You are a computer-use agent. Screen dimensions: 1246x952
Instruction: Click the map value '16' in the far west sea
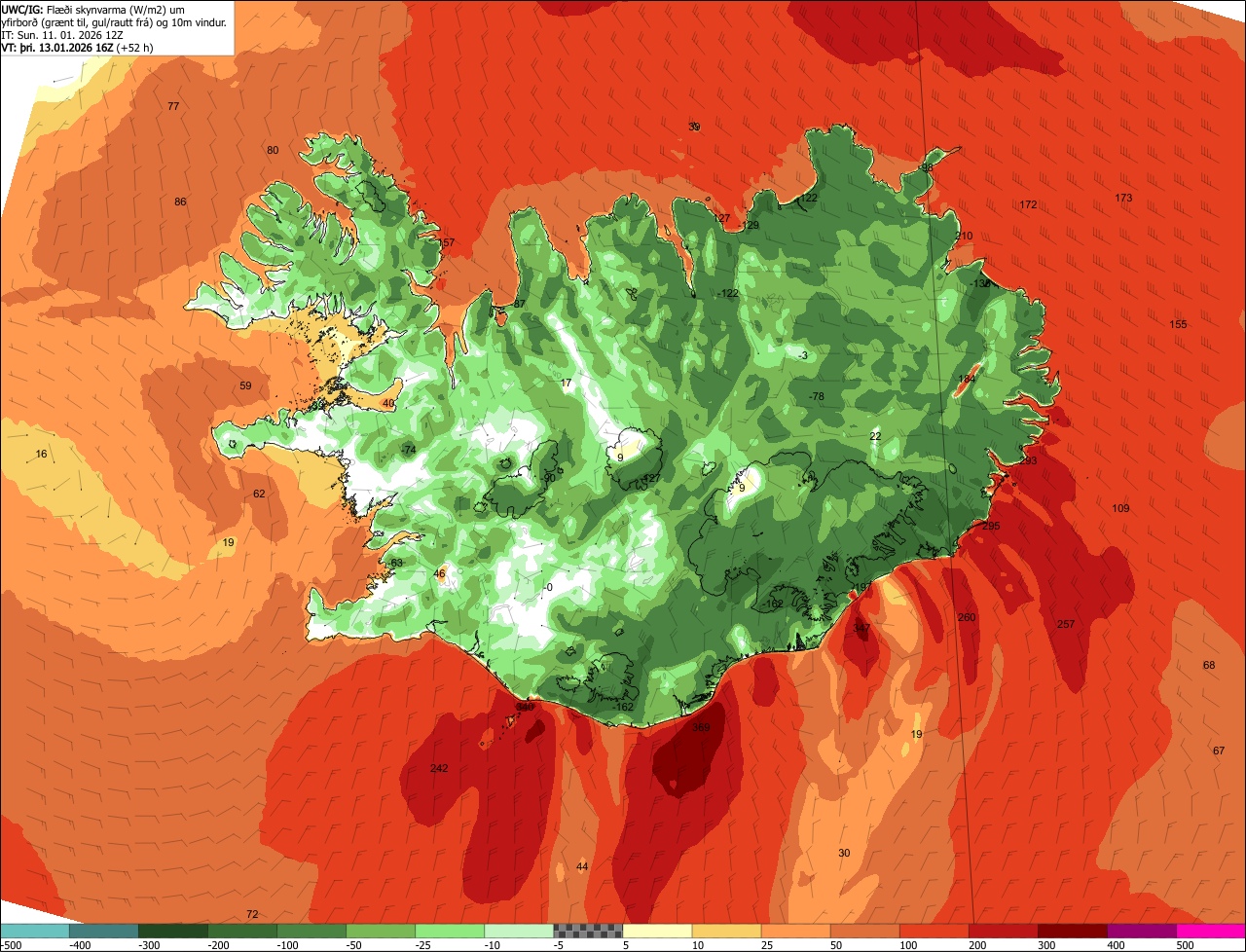pos(41,454)
